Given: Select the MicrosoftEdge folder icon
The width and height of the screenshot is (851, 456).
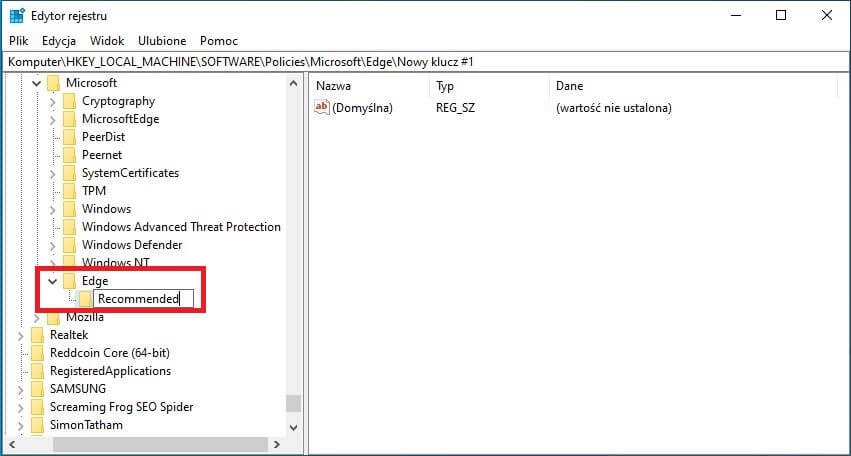Looking at the screenshot, I should [x=69, y=119].
